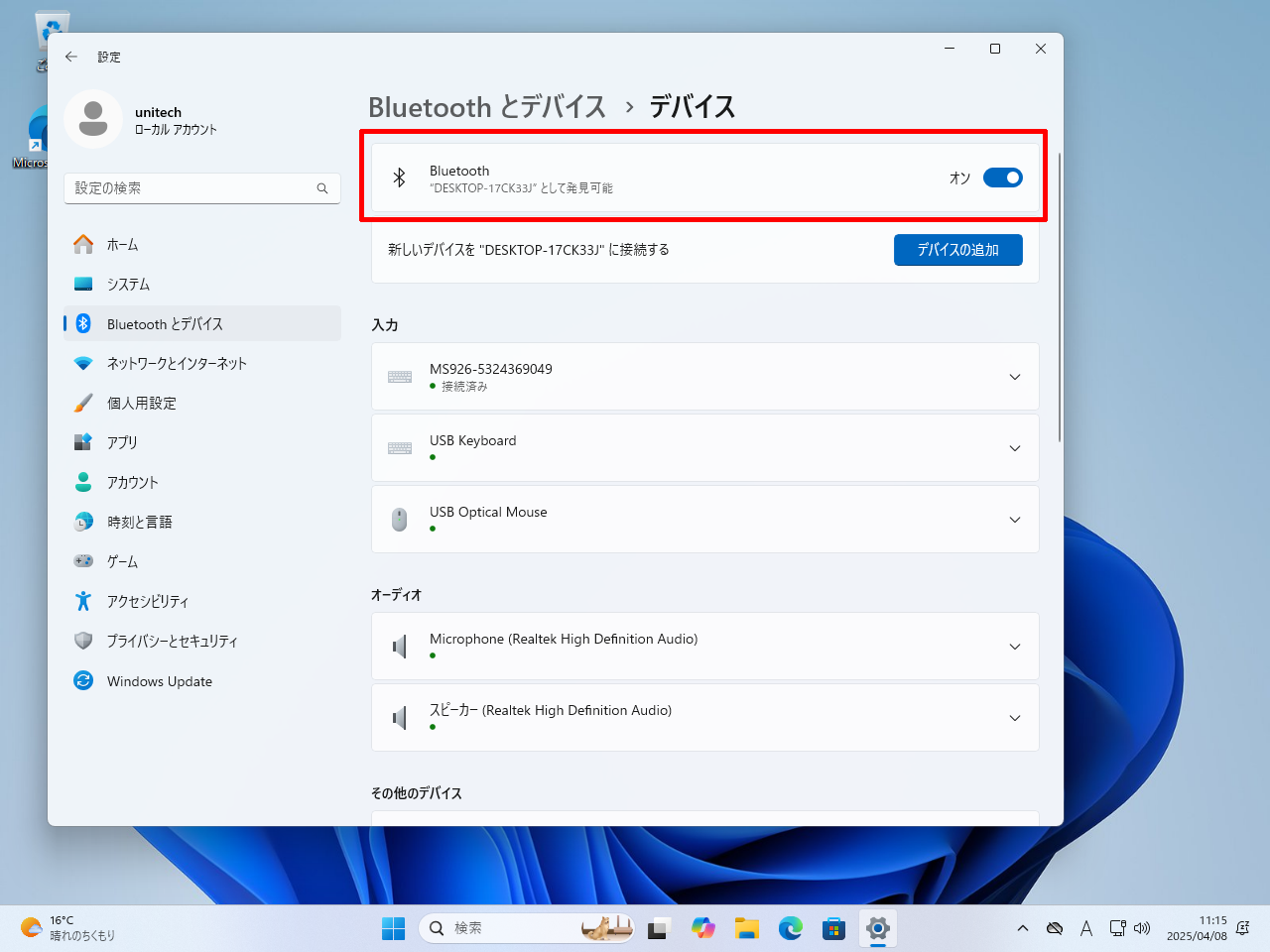Show hidden tray icons chevron

tap(1023, 928)
